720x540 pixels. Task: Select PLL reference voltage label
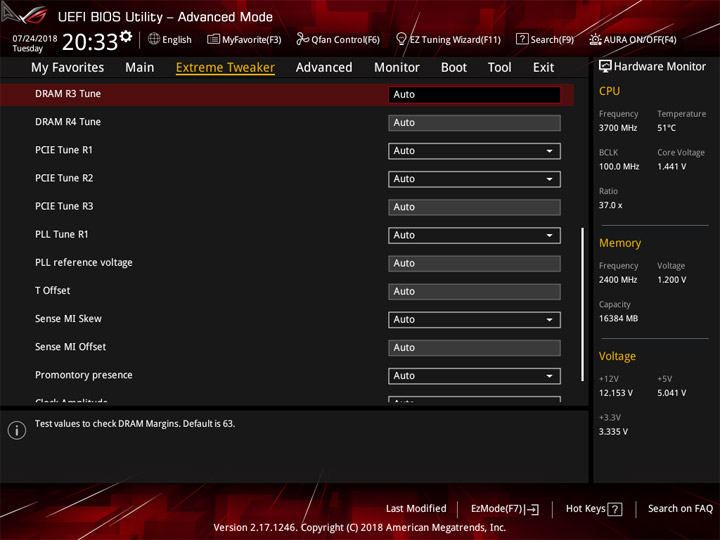coord(84,263)
